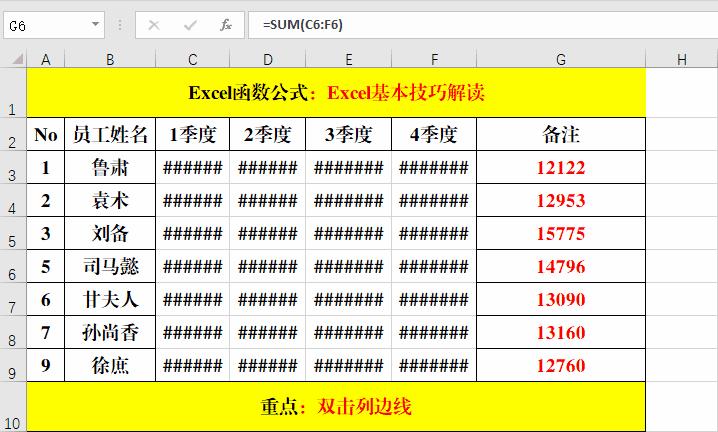Click the 'No' header cell
Image resolution: width=718 pixels, height=432 pixels.
[46, 134]
